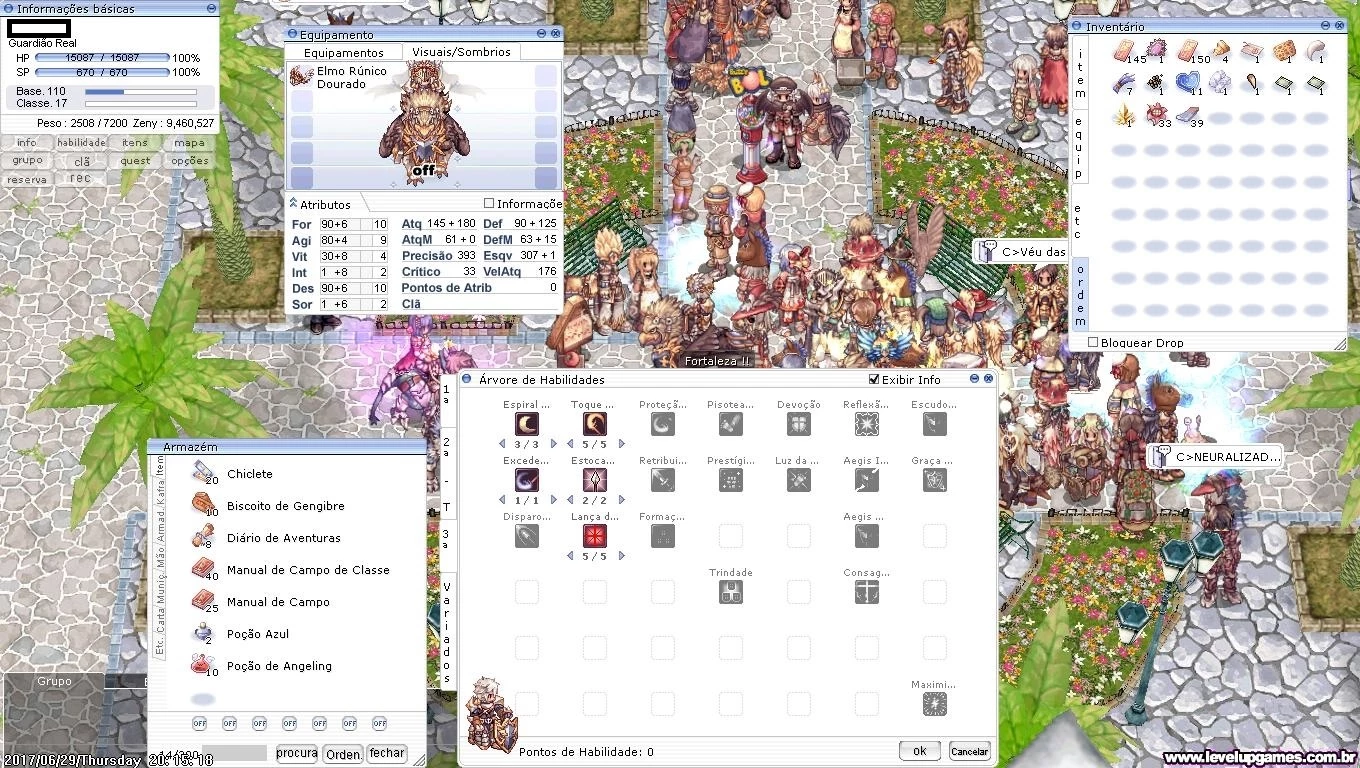Screen dimensions: 1360x768
Task: Select the Estocada skill icon
Action: 595,480
